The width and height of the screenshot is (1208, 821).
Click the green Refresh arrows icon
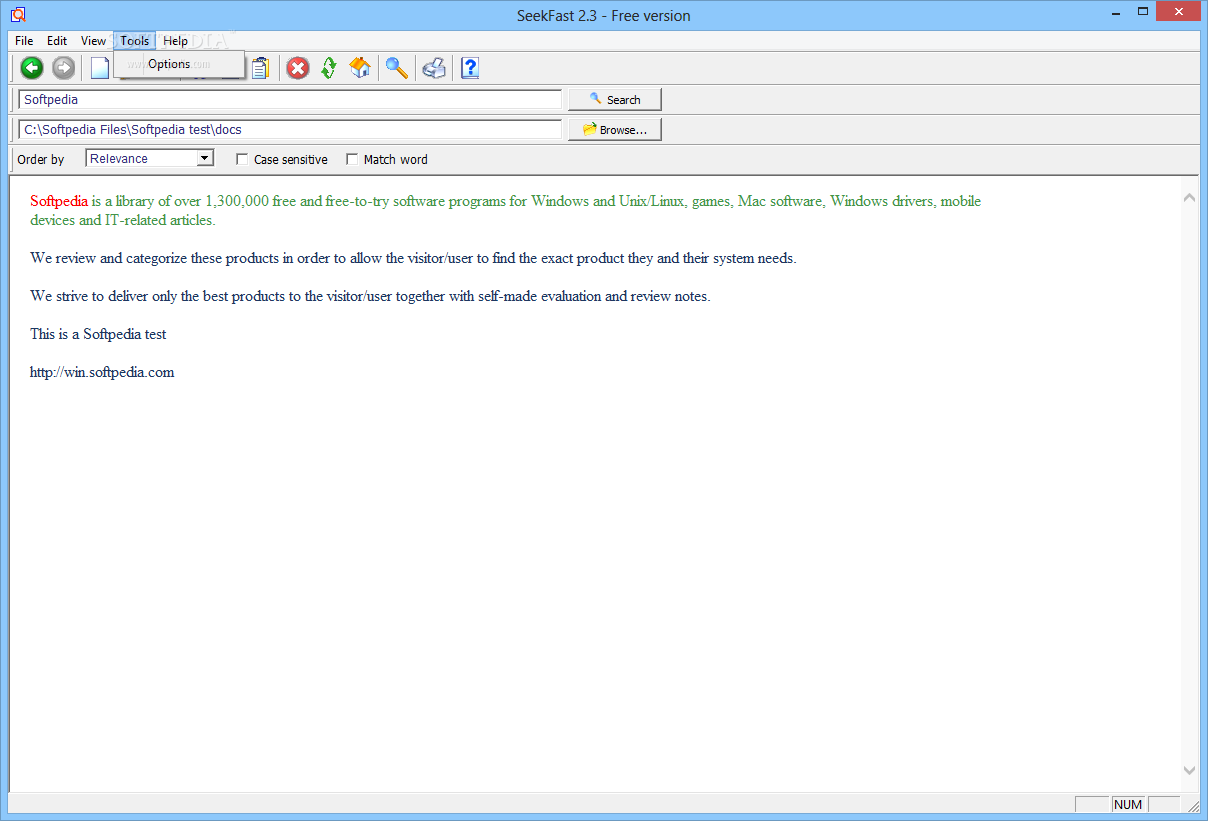[x=329, y=68]
